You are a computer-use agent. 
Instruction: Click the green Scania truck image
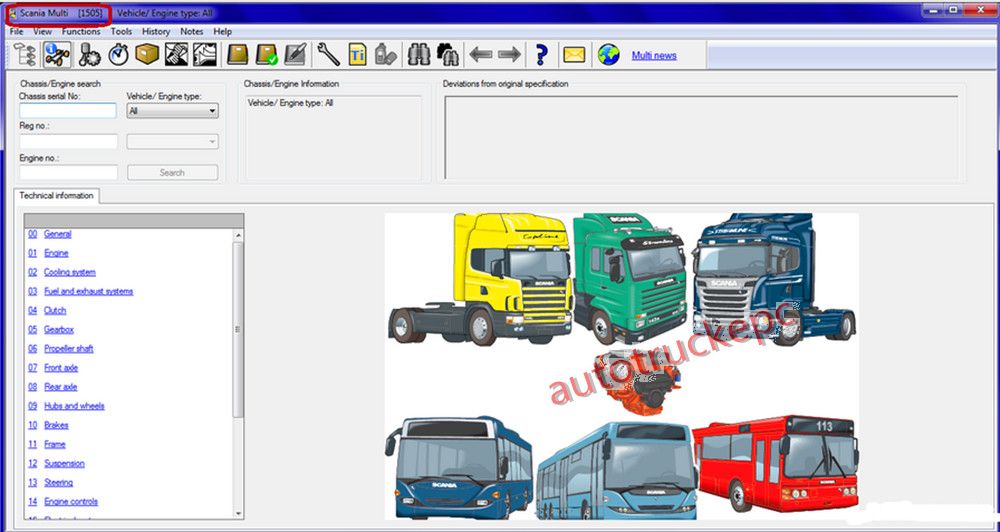coord(630,277)
